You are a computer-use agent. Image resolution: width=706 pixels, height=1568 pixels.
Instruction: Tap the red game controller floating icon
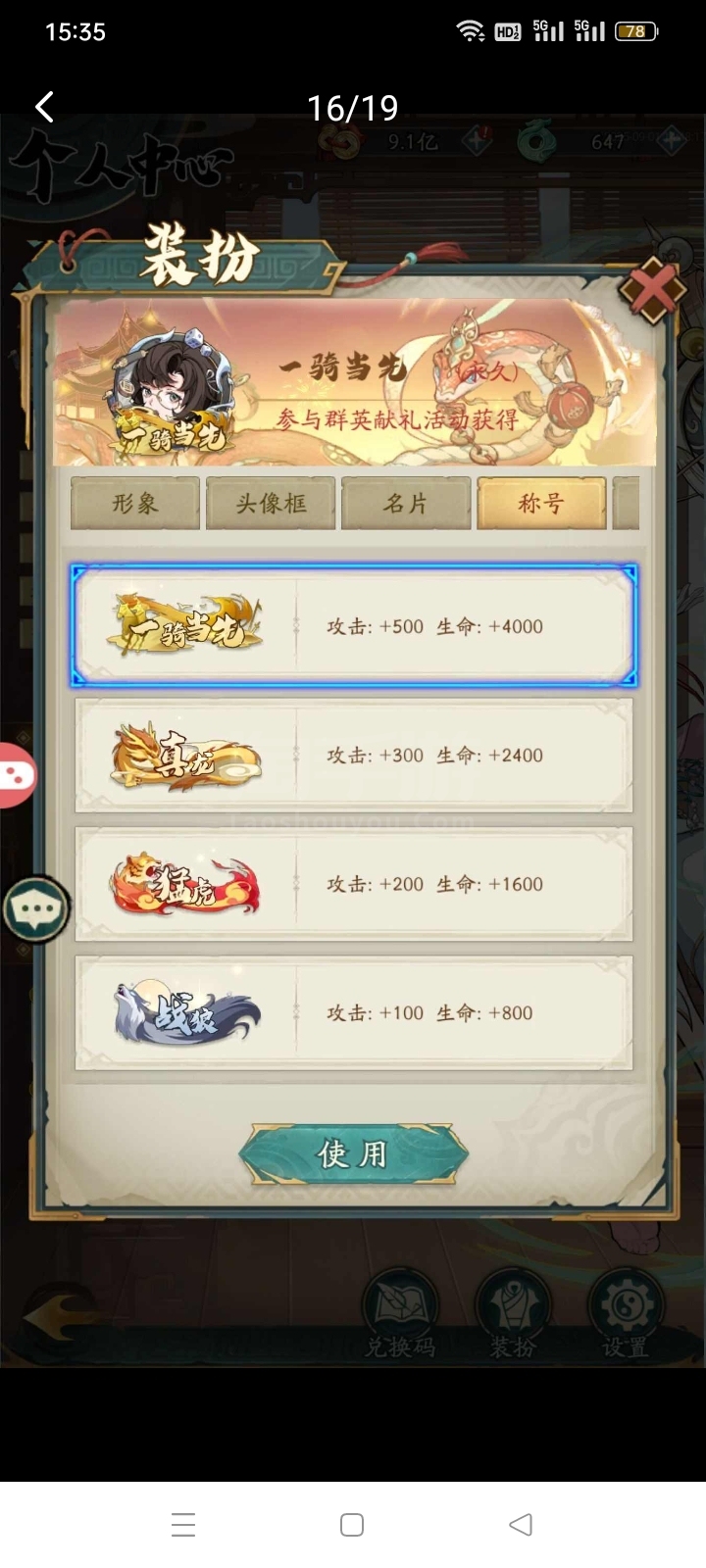17,775
